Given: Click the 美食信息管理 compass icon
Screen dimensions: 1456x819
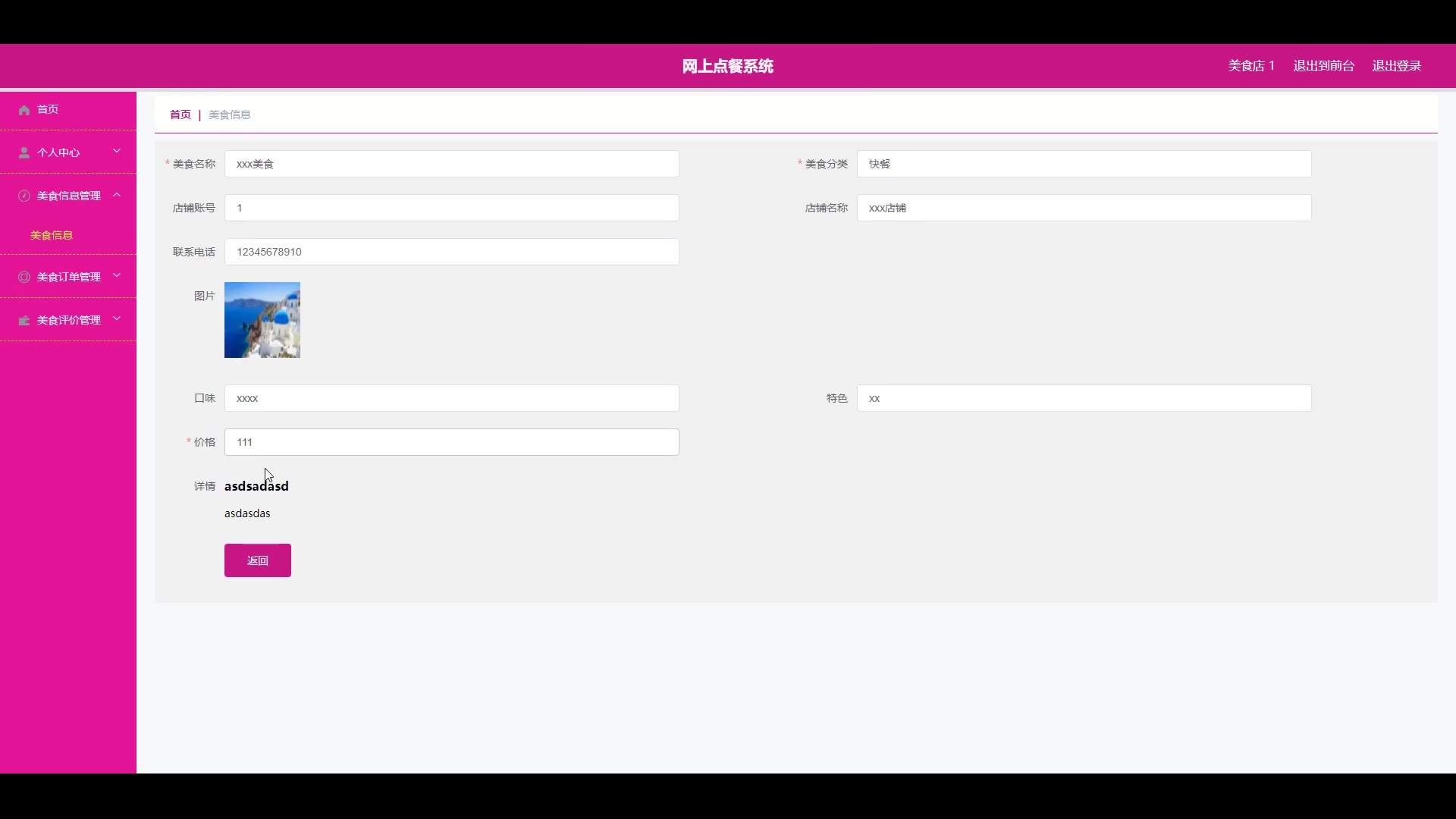Looking at the screenshot, I should pos(24,196).
